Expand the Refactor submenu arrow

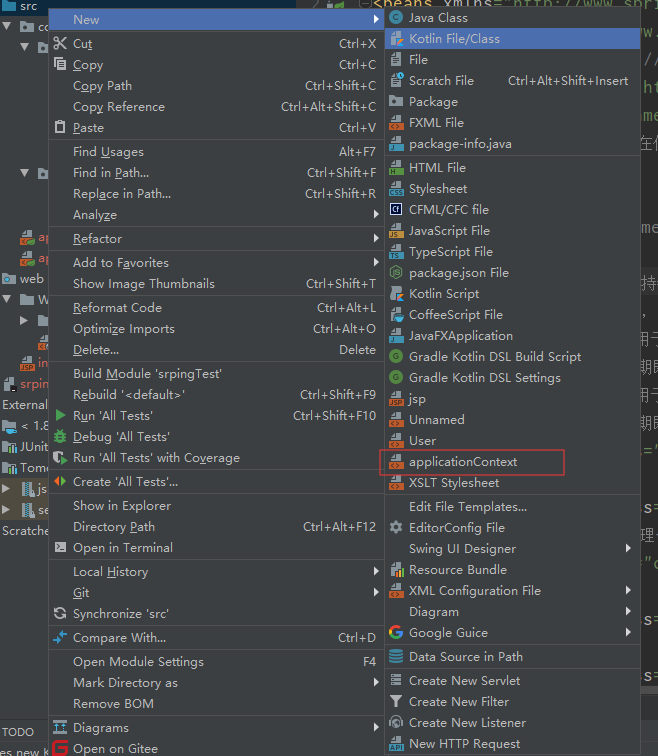(x=376, y=239)
